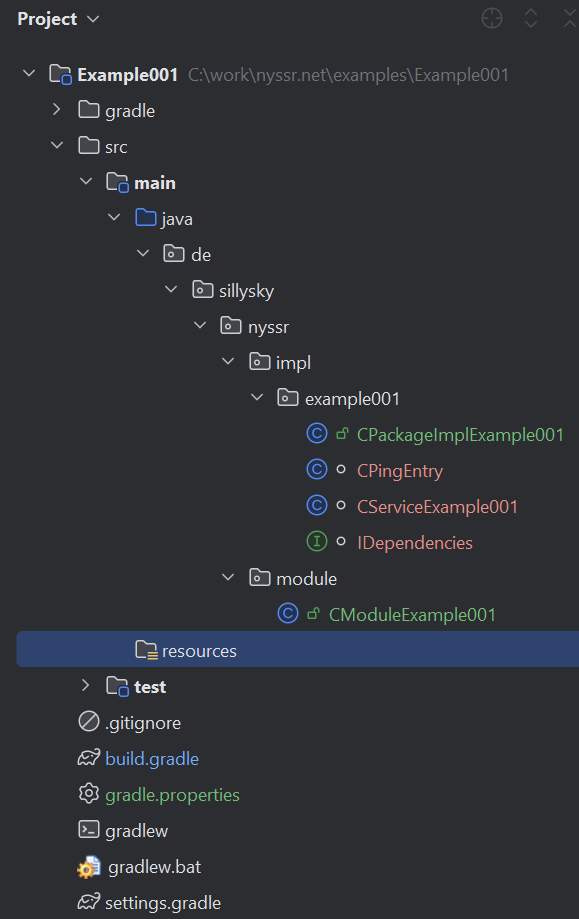
Task: Expand the test folder chevron
Action: coord(85,685)
